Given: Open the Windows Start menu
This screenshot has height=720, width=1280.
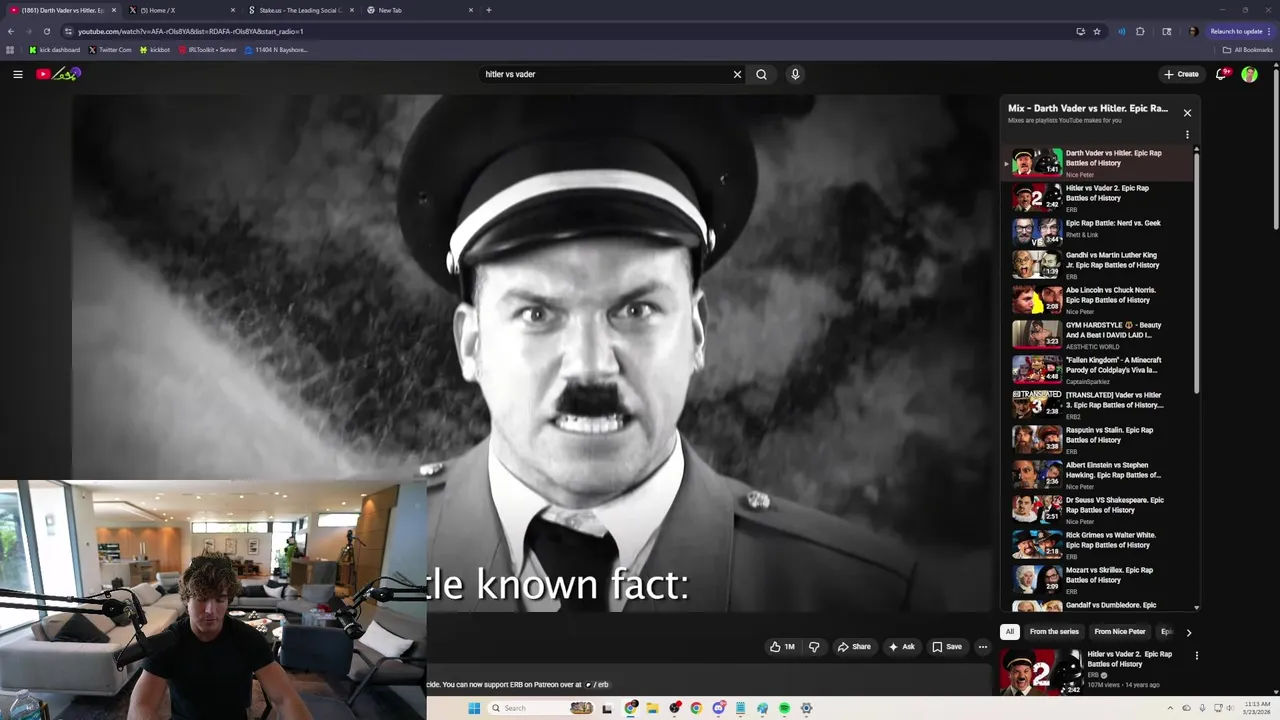Looking at the screenshot, I should coord(474,708).
